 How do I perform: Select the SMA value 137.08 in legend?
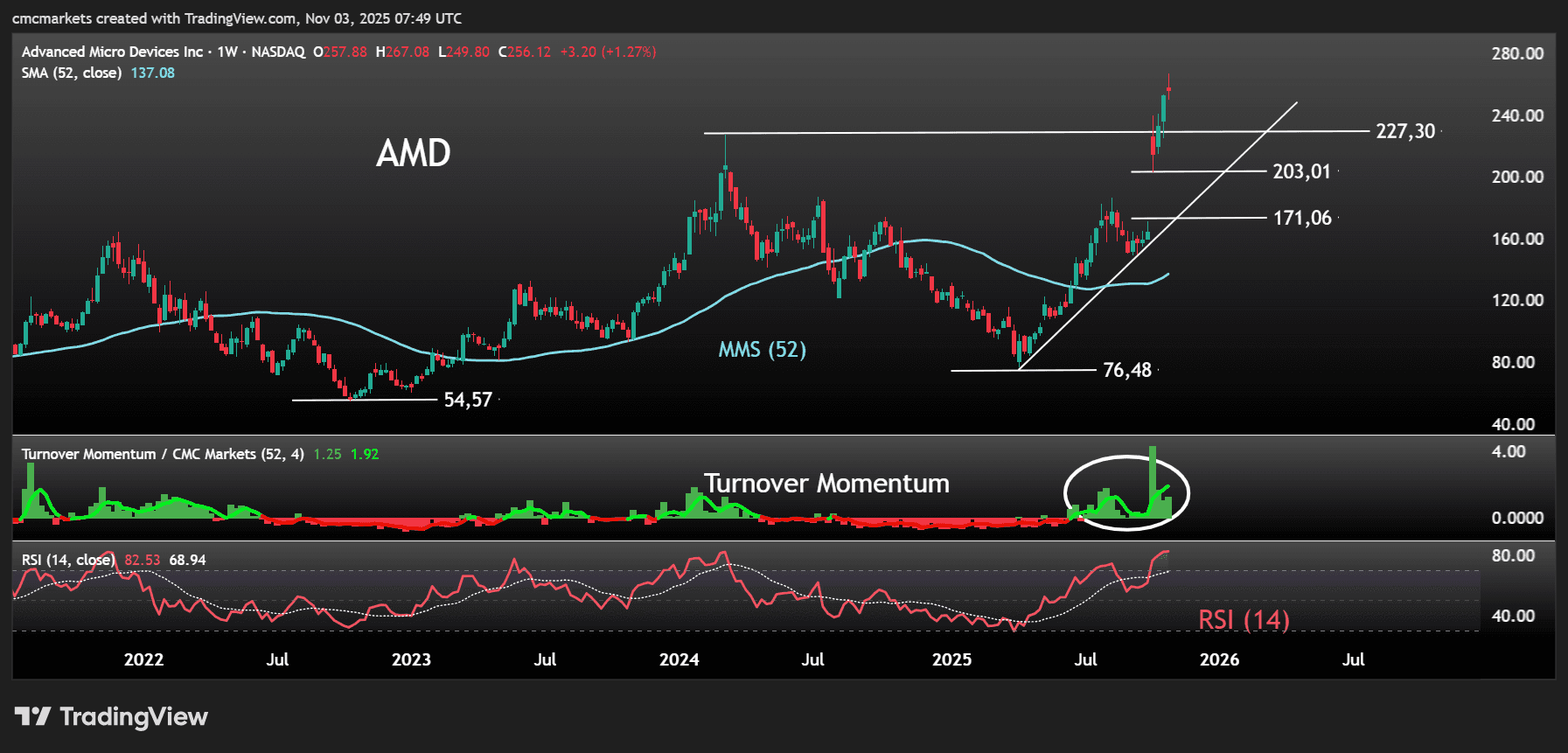(153, 73)
